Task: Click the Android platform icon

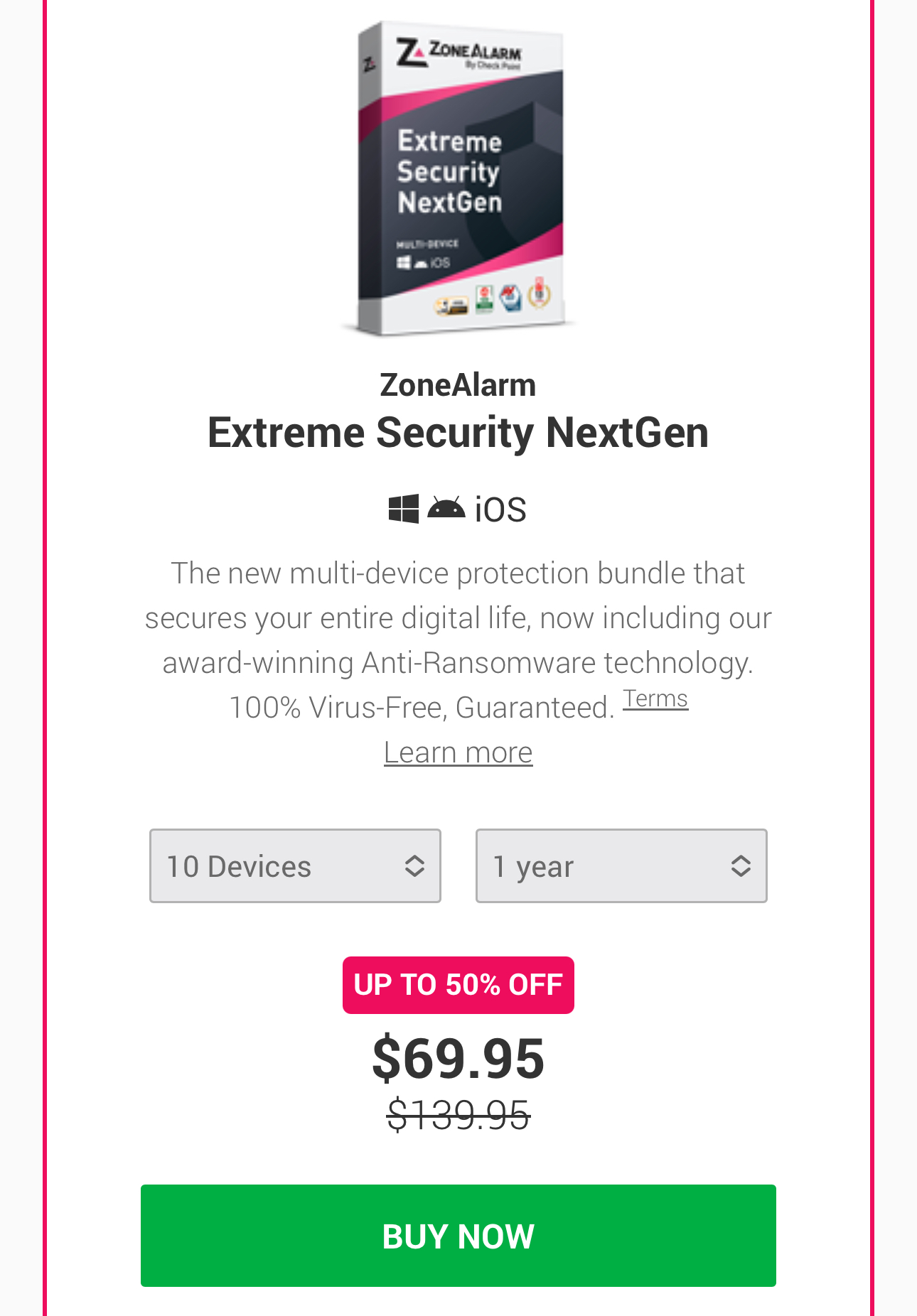Action: coord(446,509)
